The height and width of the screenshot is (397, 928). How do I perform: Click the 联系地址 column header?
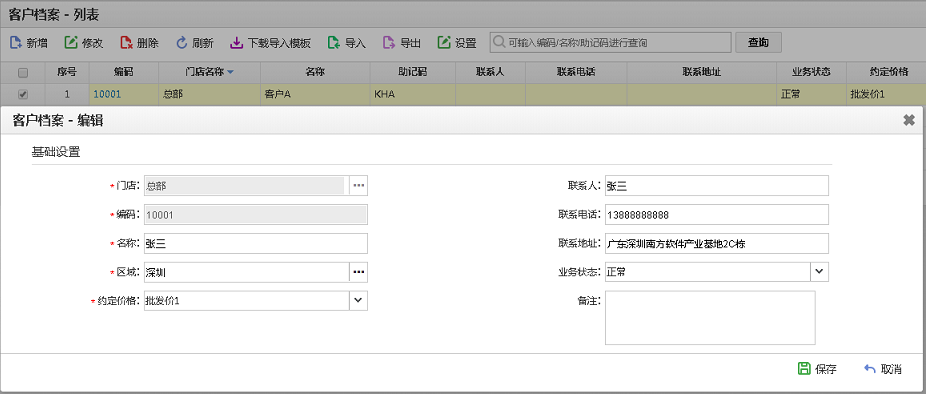[701, 72]
